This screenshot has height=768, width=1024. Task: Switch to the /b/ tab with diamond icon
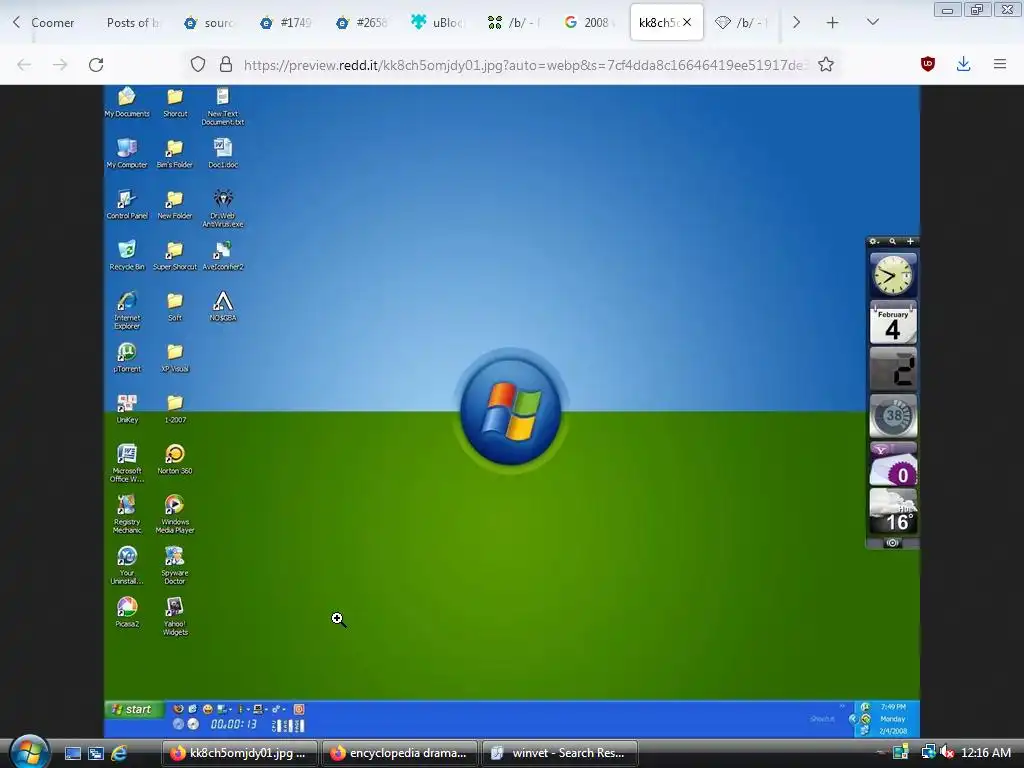point(742,23)
